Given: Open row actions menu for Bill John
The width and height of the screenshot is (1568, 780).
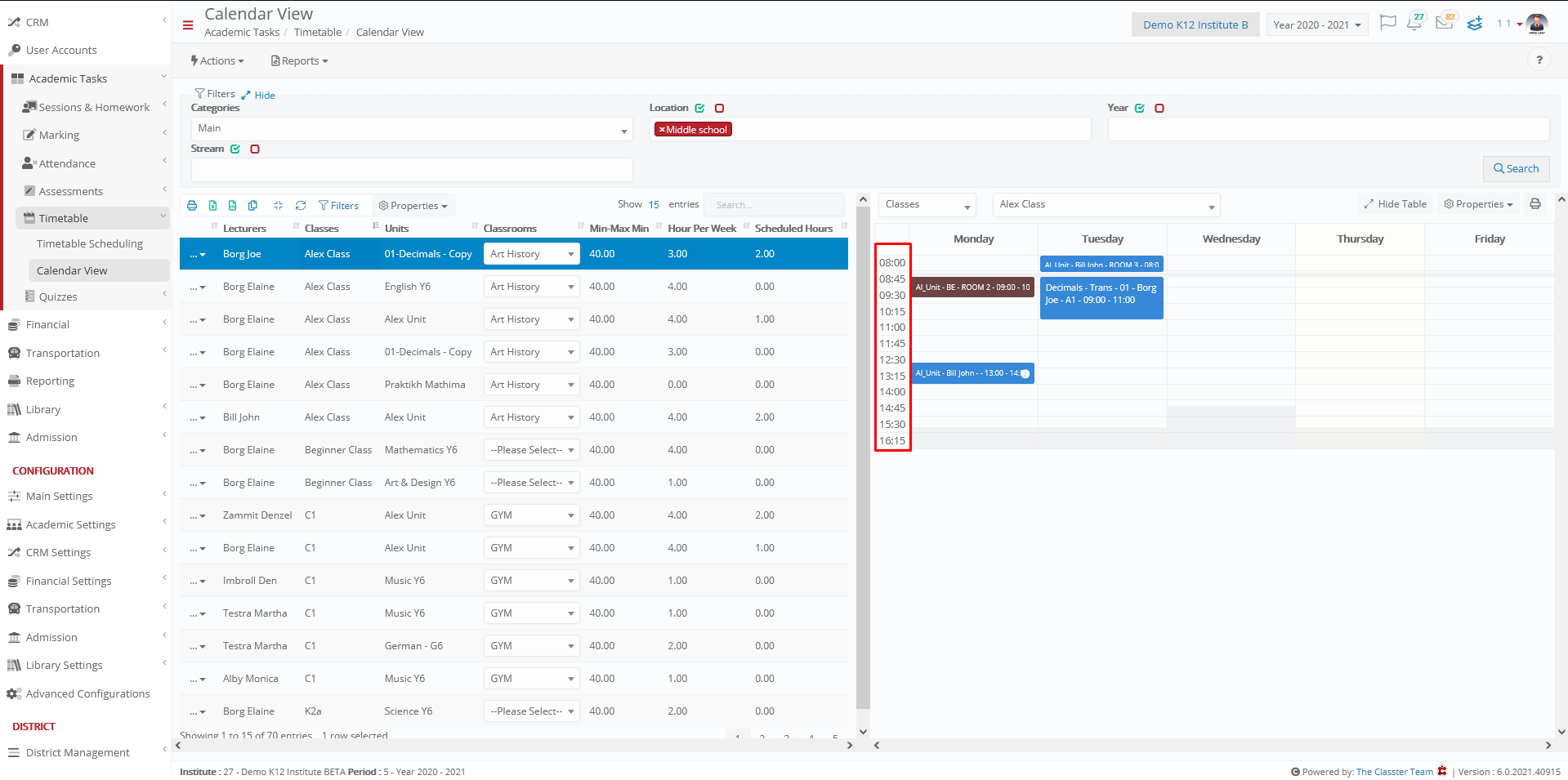Looking at the screenshot, I should pos(198,417).
